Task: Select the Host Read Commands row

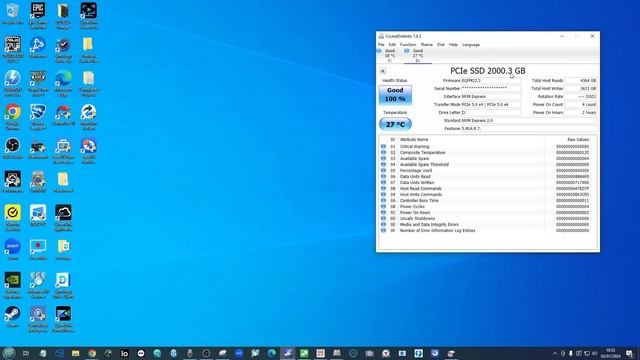Action: point(488,189)
